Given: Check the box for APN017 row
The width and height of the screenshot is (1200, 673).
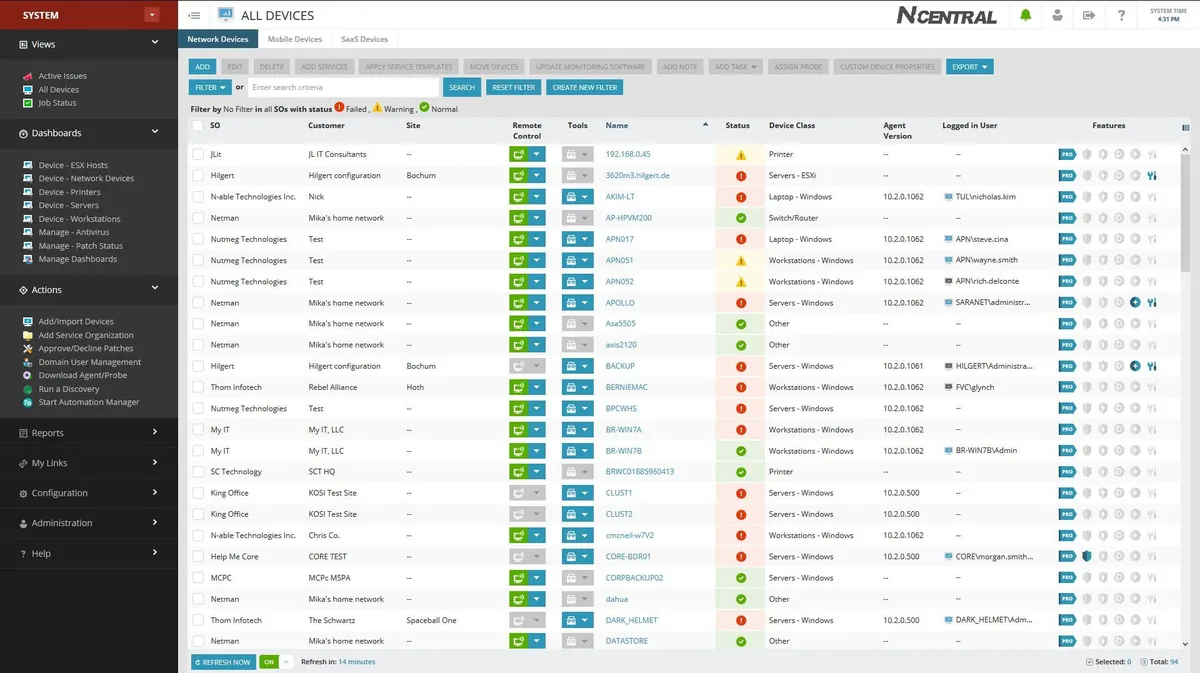Looking at the screenshot, I should (198, 239).
